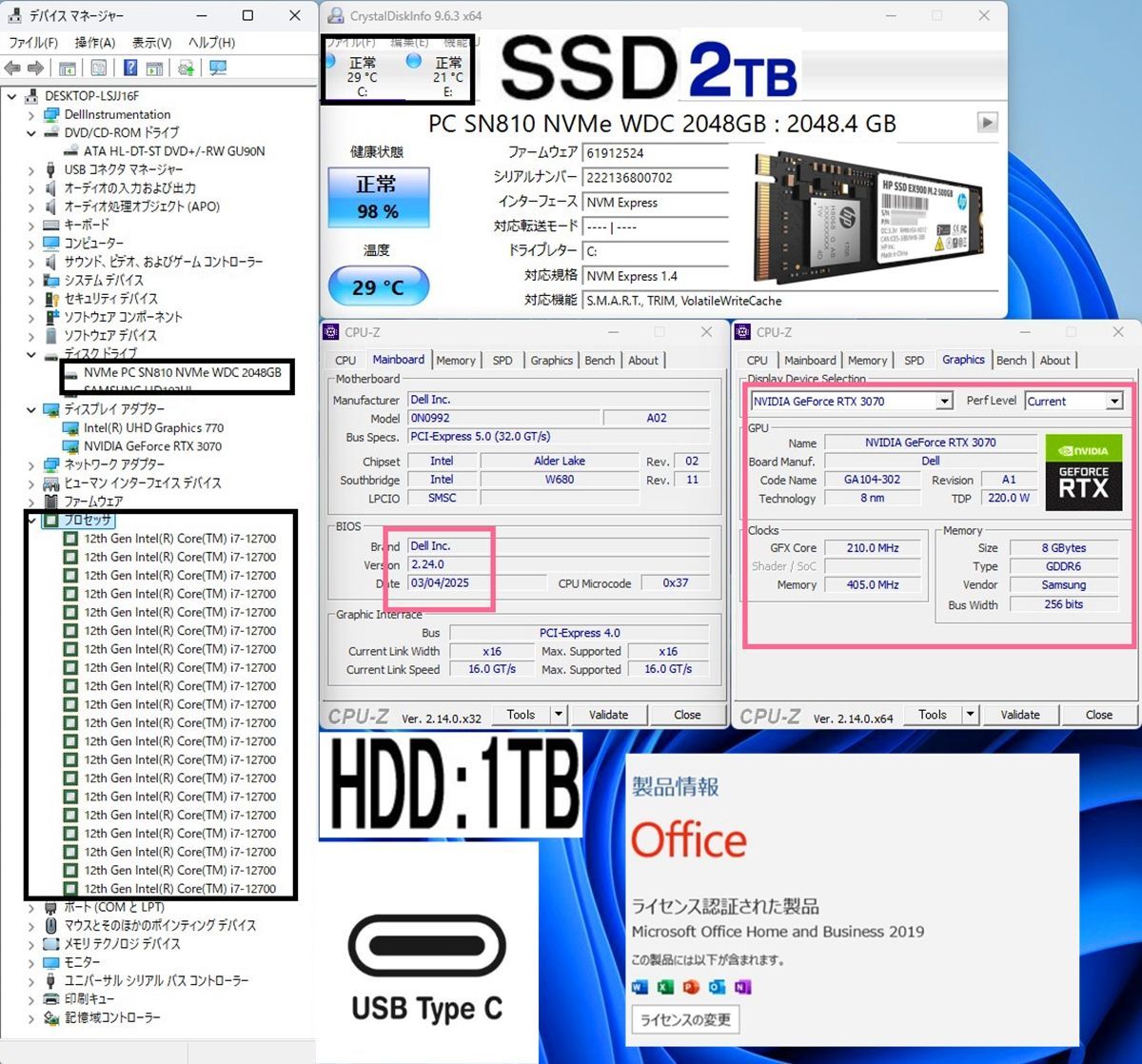Click the サウンド、ビデオ category speaker icon
Image resolution: width=1142 pixels, height=1064 pixels.
pyautogui.click(x=51, y=262)
